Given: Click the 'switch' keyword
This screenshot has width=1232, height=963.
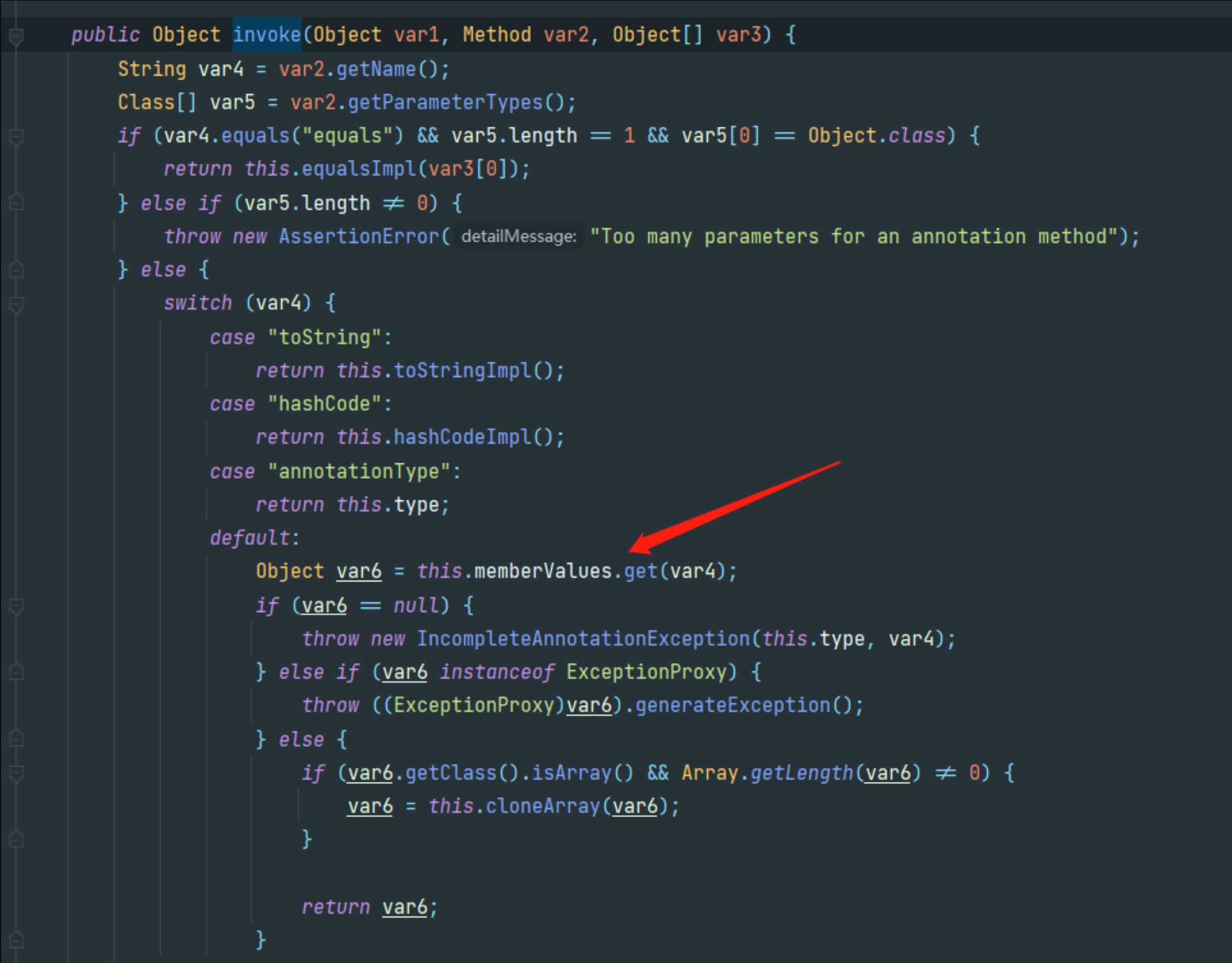Looking at the screenshot, I should [x=198, y=303].
